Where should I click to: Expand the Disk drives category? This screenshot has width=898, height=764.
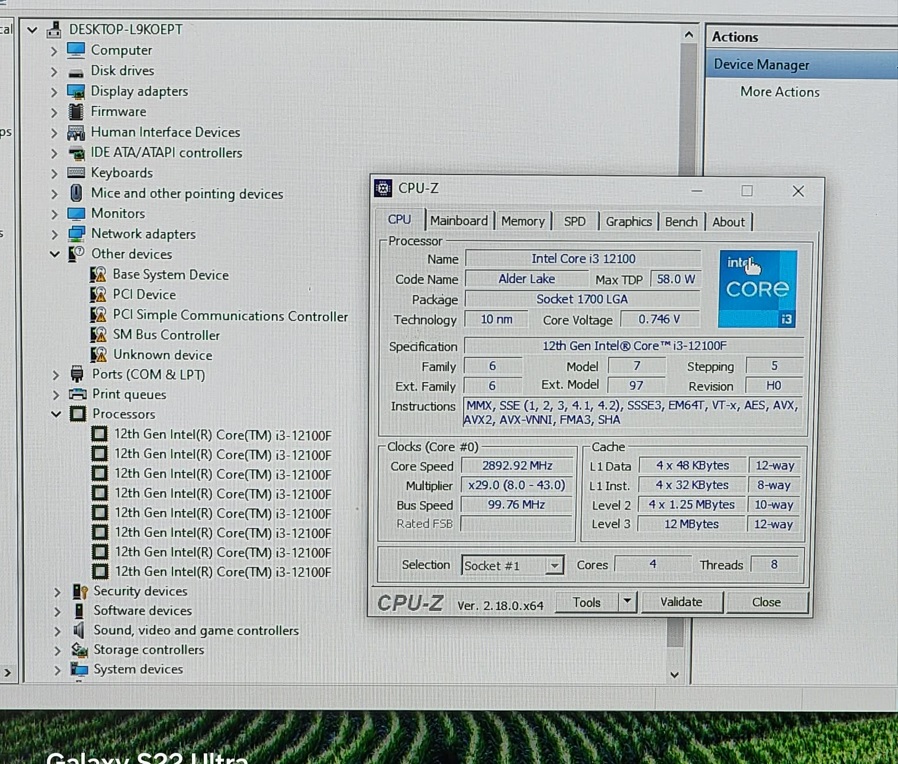pos(55,71)
